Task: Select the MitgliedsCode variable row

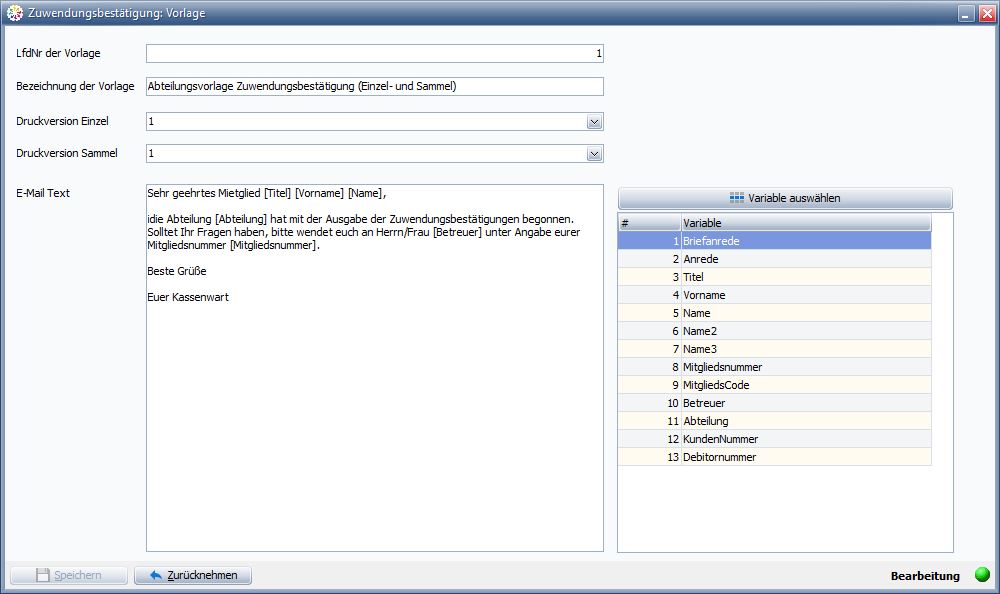Action: (774, 385)
